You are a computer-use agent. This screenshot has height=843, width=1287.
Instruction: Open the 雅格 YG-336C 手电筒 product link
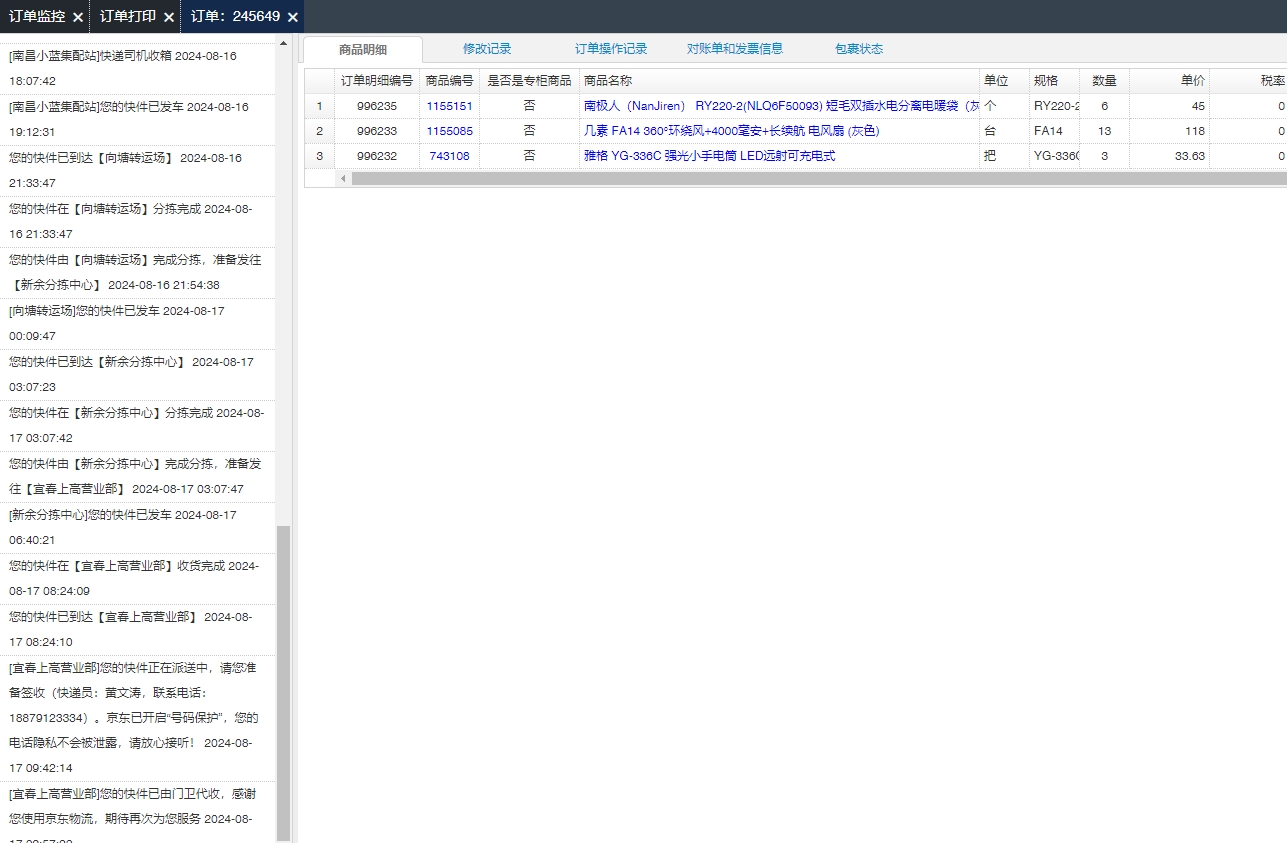(709, 155)
